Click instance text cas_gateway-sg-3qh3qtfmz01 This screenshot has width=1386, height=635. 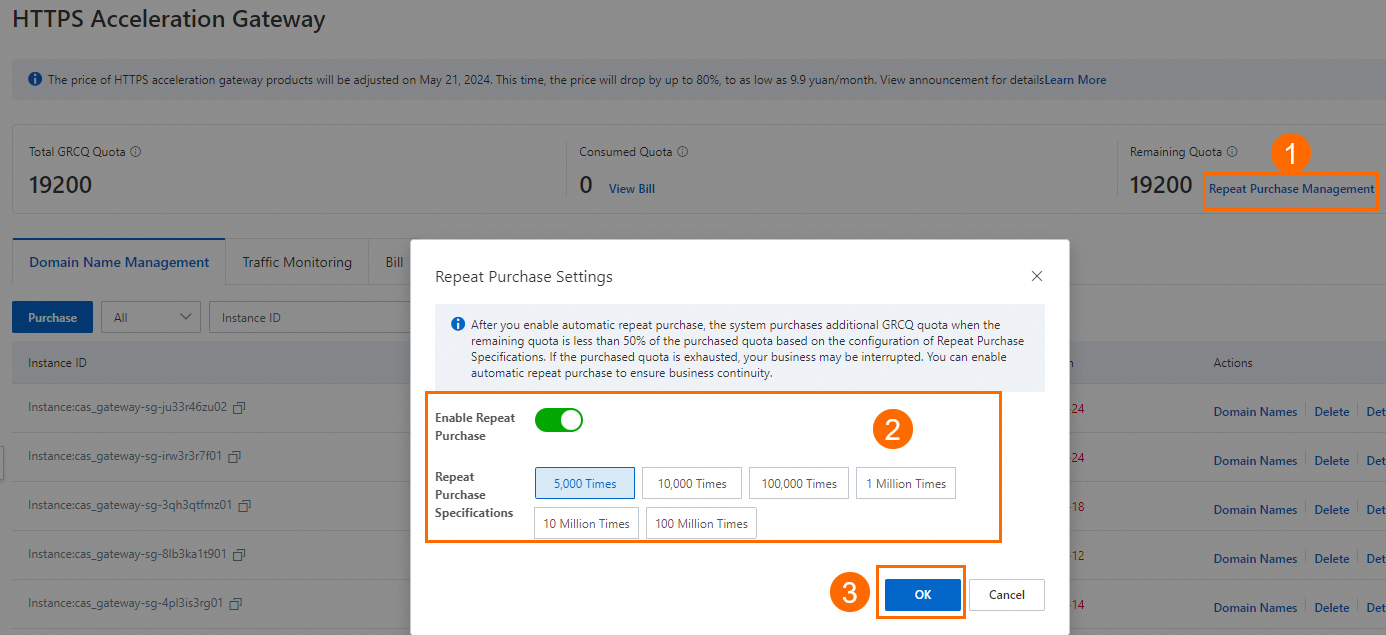[x=130, y=505]
